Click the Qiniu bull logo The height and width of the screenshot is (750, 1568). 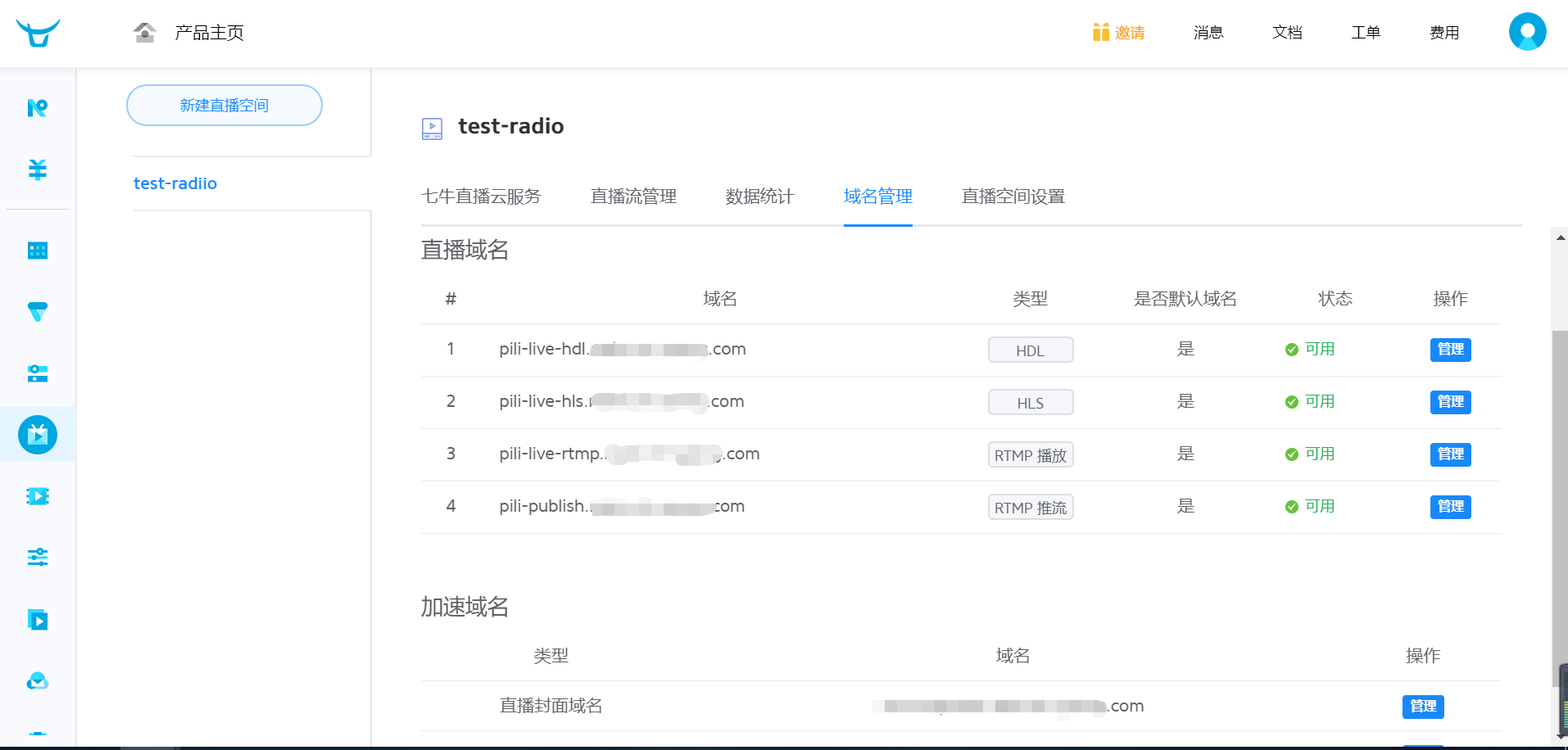38,33
